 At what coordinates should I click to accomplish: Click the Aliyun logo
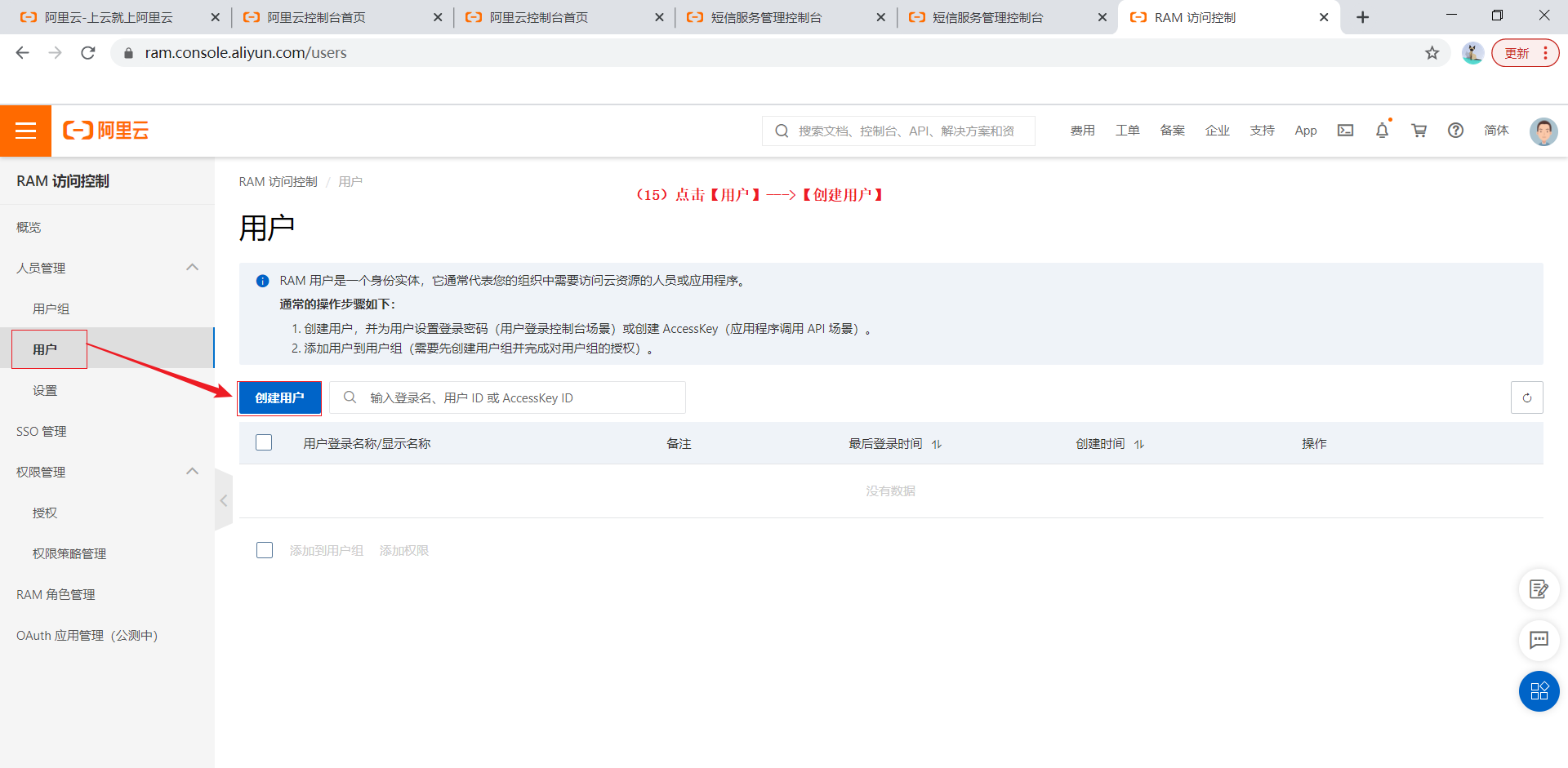click(106, 131)
